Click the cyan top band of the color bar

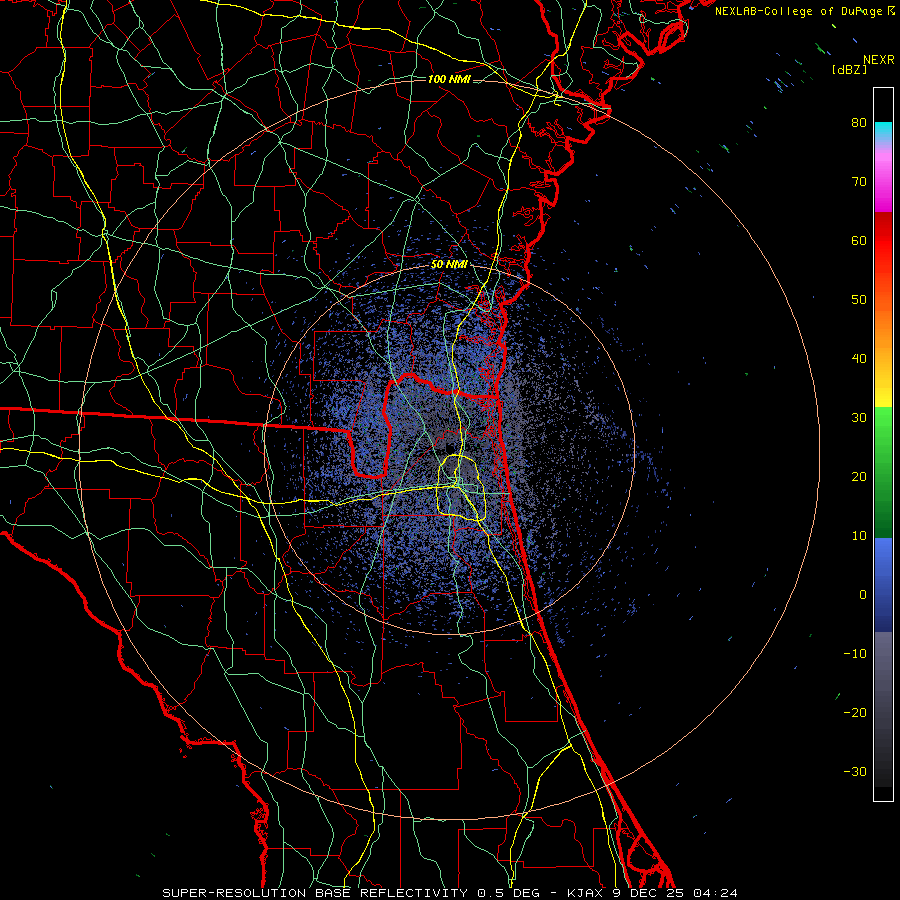pyautogui.click(x=883, y=132)
